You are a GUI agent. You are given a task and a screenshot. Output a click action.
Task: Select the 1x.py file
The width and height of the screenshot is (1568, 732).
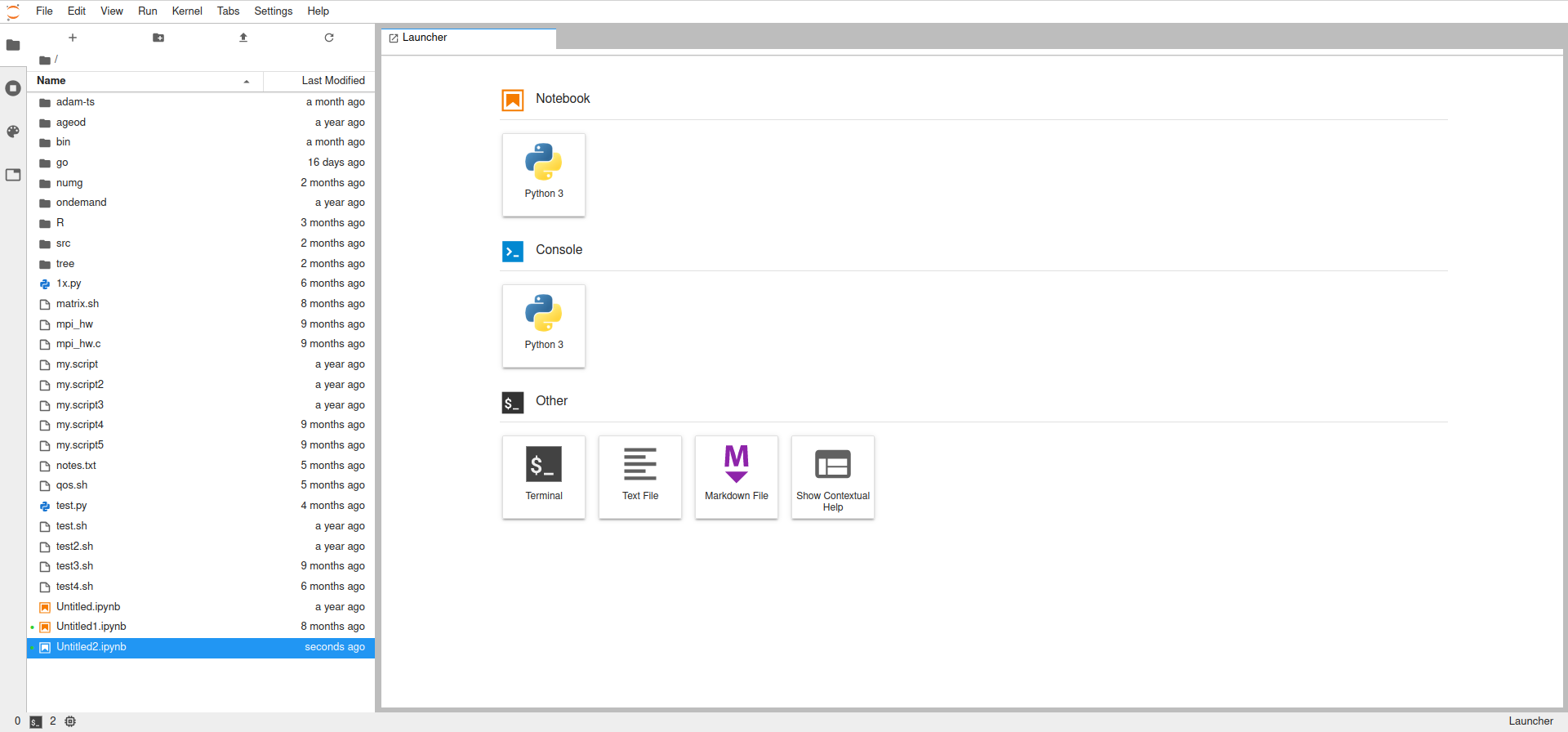coord(201,283)
